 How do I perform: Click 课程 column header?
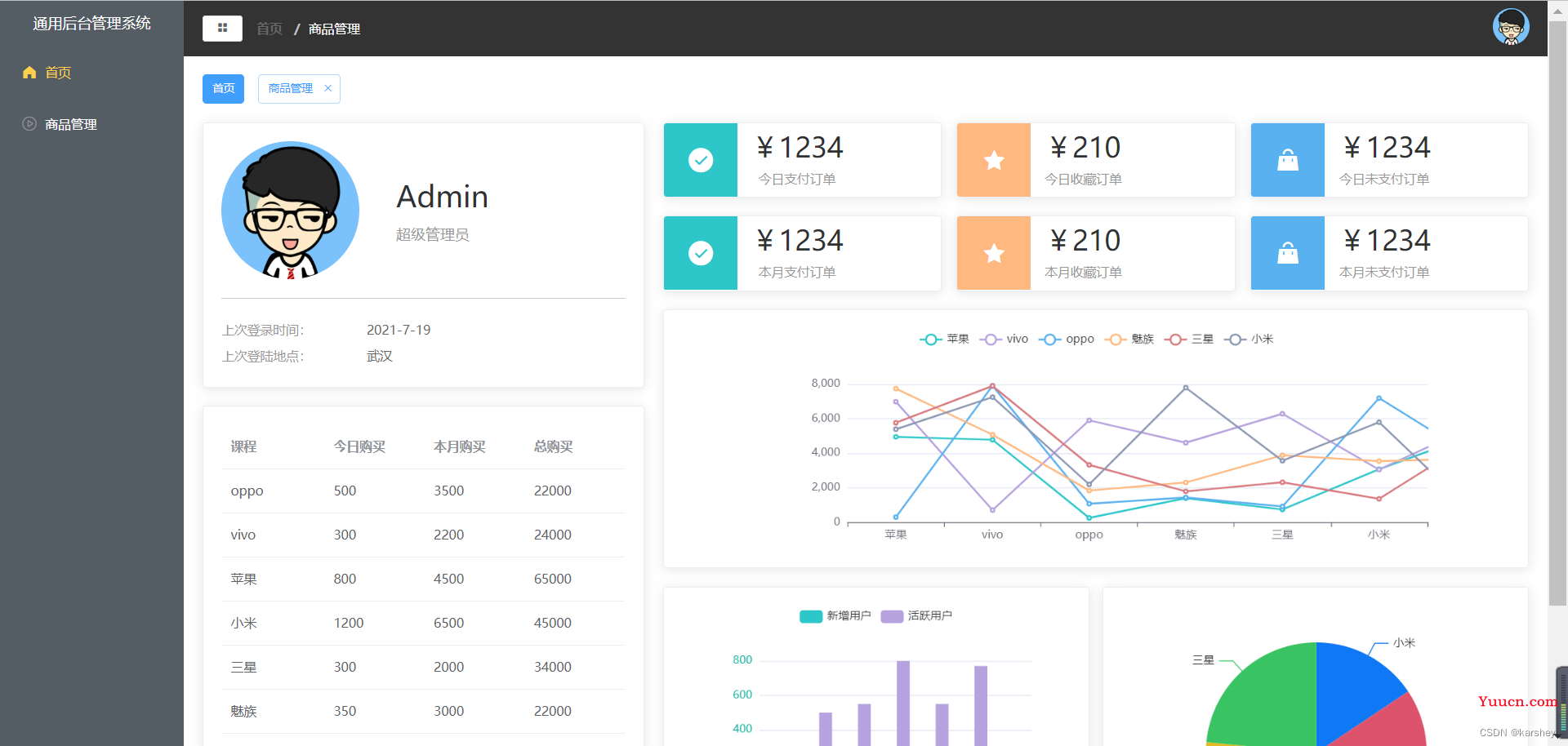pos(243,446)
